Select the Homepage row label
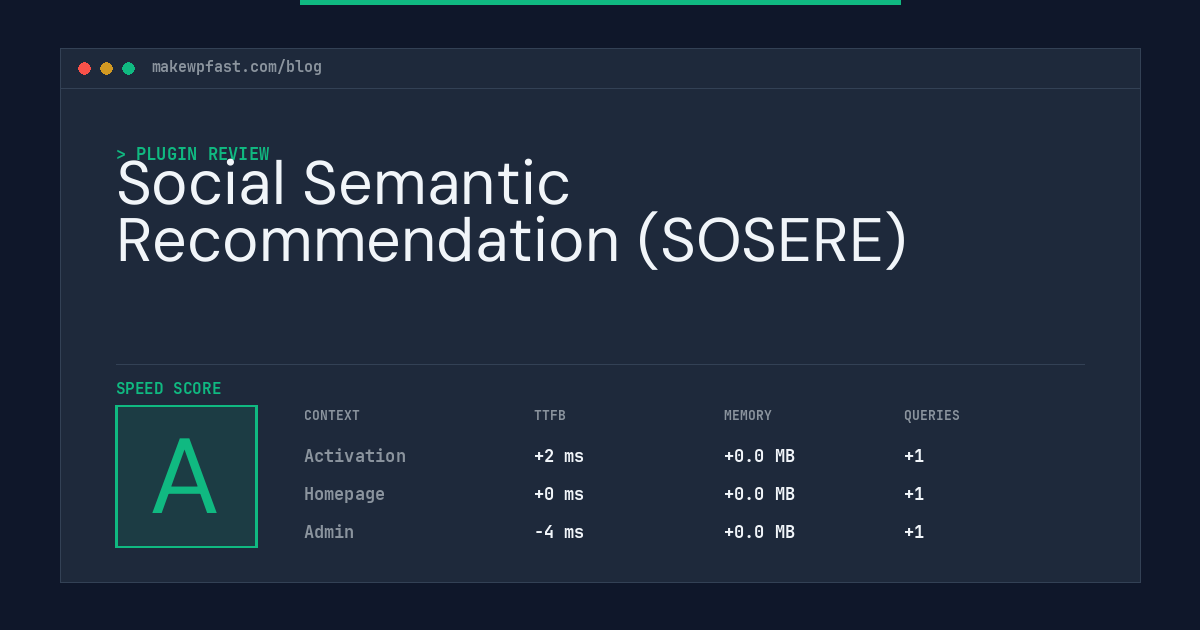Screen dimensions: 1200x630 tap(344, 494)
